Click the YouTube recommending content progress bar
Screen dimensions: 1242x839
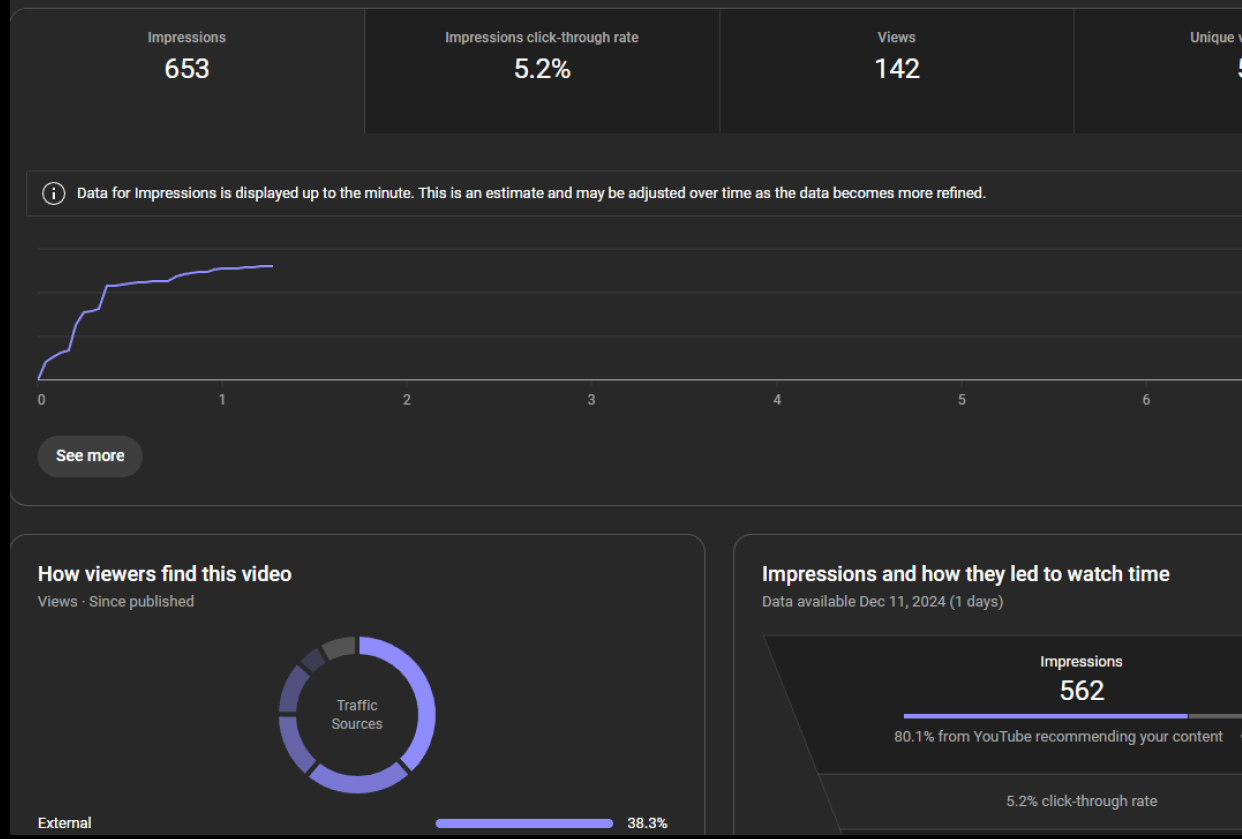(x=1045, y=716)
